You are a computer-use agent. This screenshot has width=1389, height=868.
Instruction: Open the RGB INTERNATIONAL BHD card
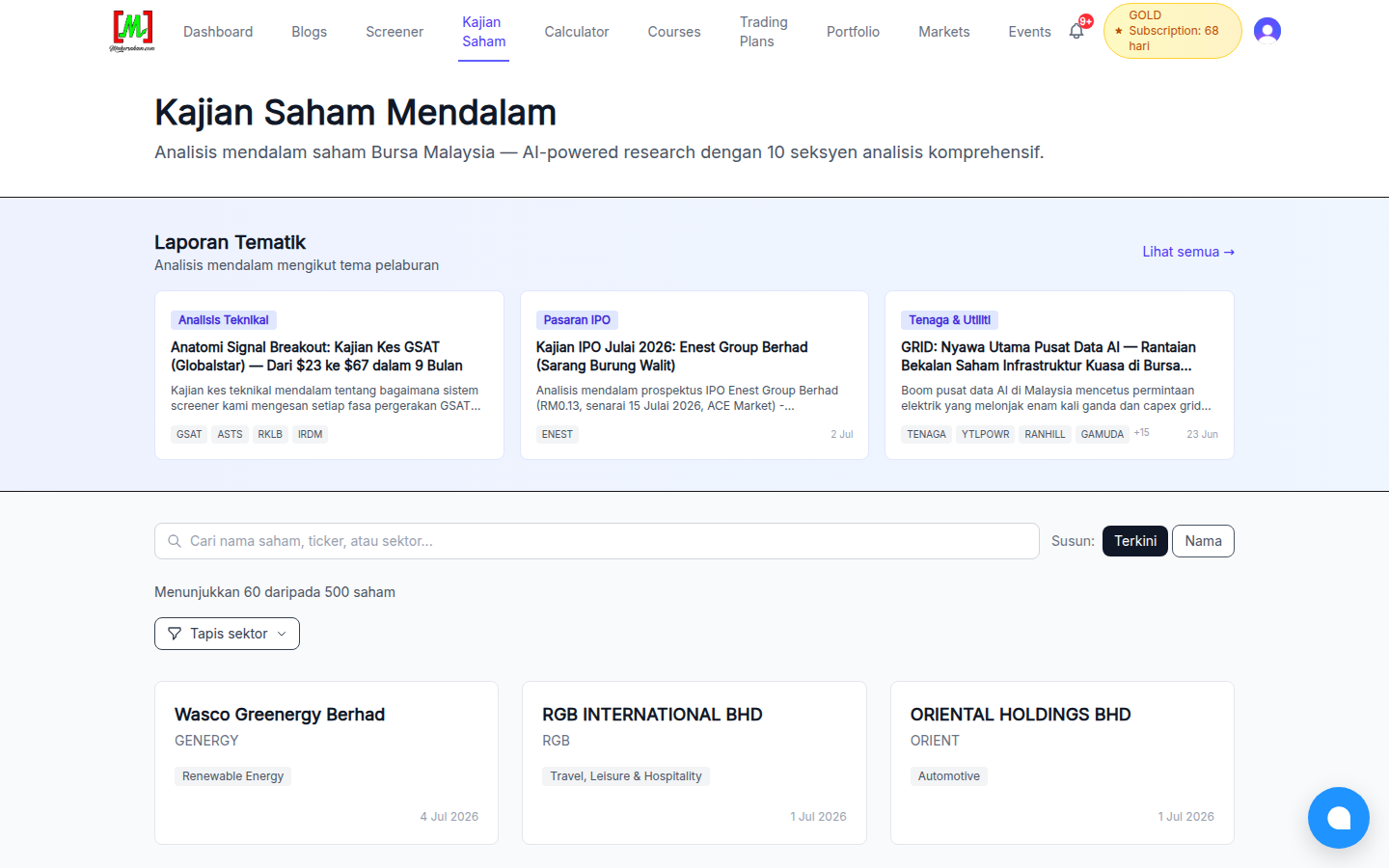(x=694, y=763)
